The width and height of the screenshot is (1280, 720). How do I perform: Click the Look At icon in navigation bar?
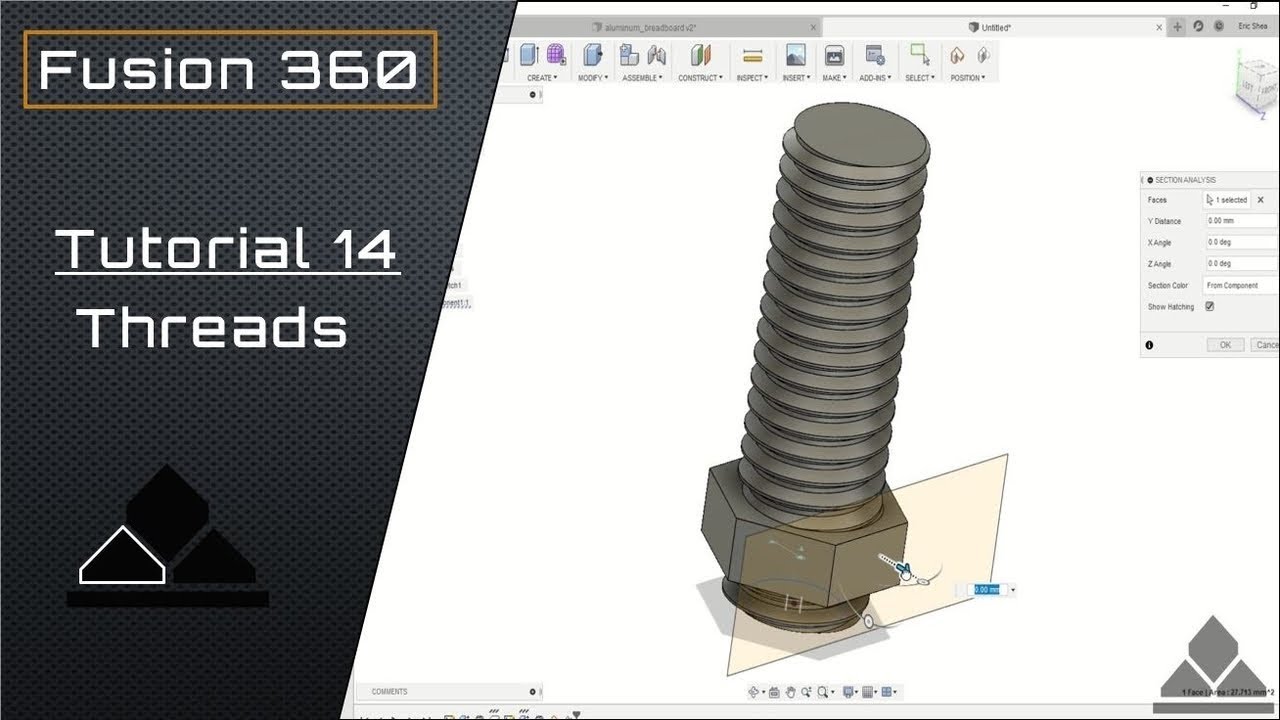(774, 692)
